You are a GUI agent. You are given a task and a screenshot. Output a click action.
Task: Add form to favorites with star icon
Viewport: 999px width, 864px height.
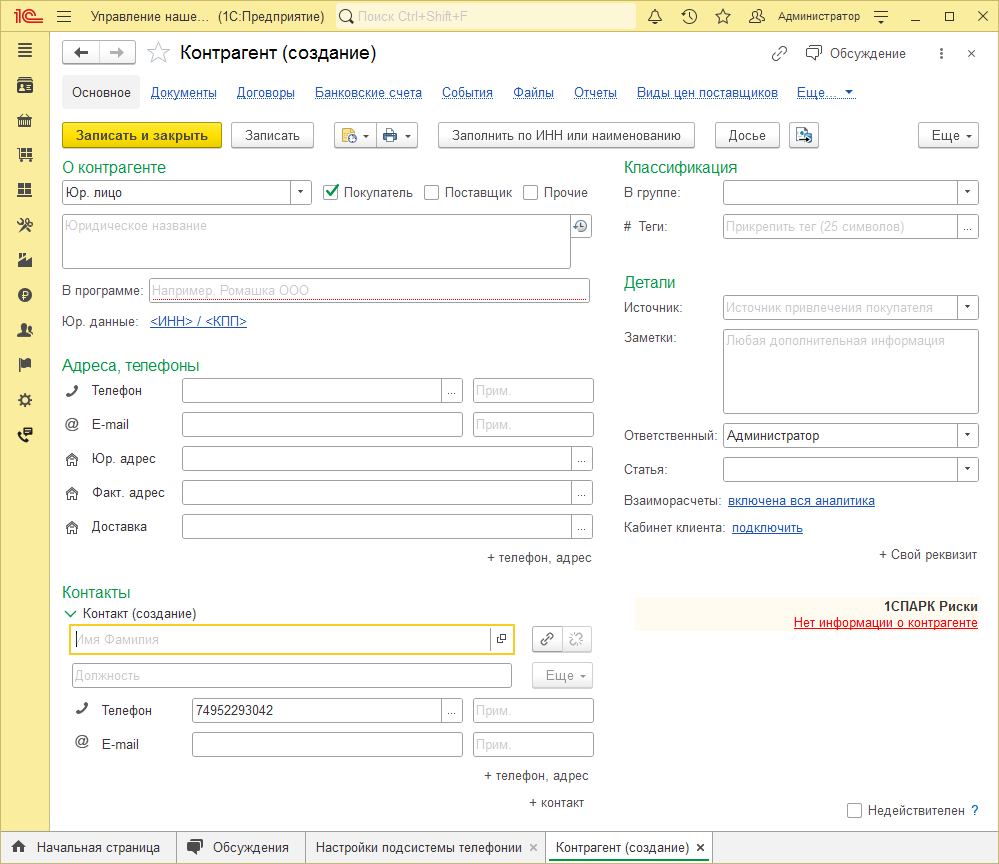[x=158, y=53]
